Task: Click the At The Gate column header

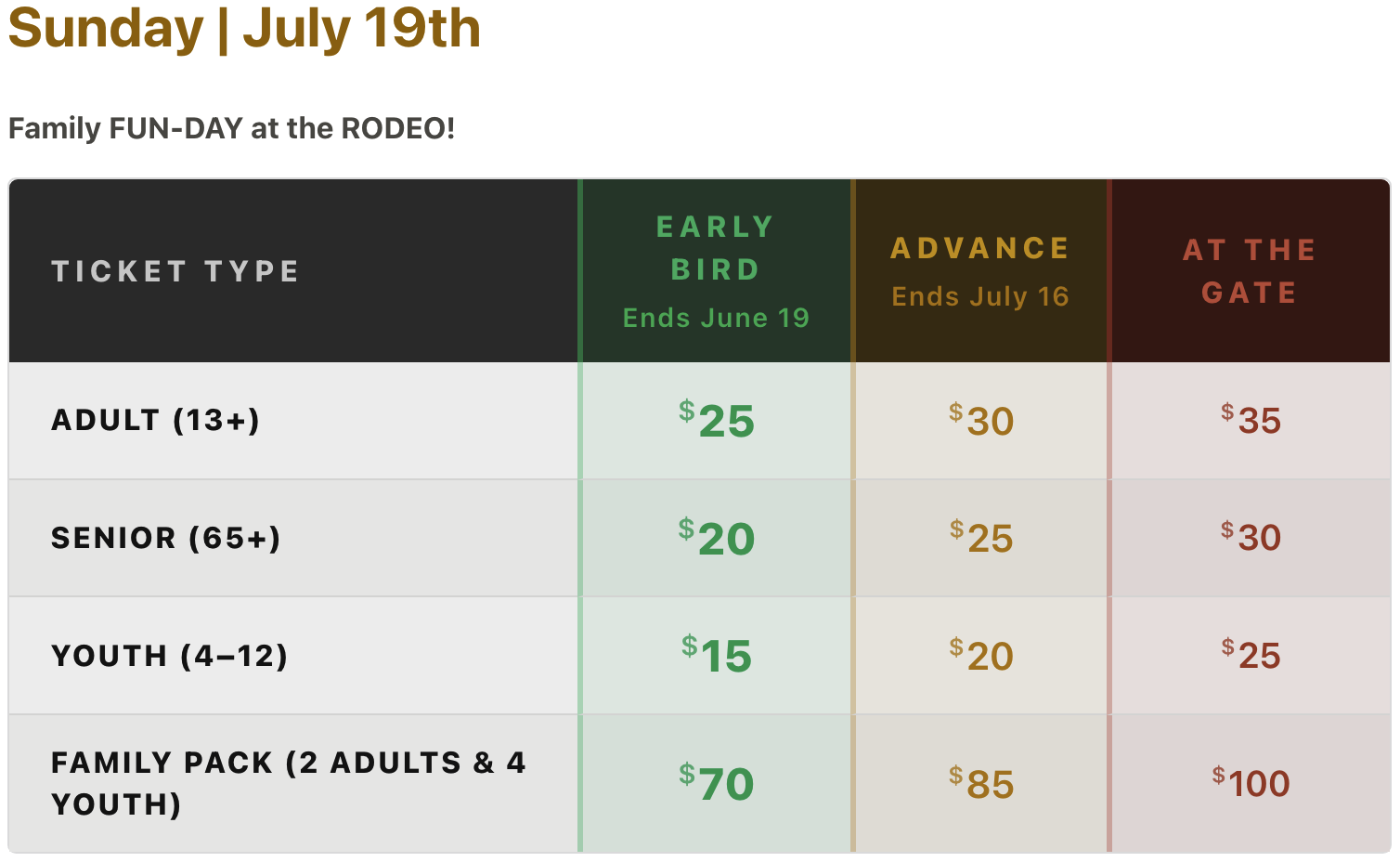Action: click(1250, 271)
